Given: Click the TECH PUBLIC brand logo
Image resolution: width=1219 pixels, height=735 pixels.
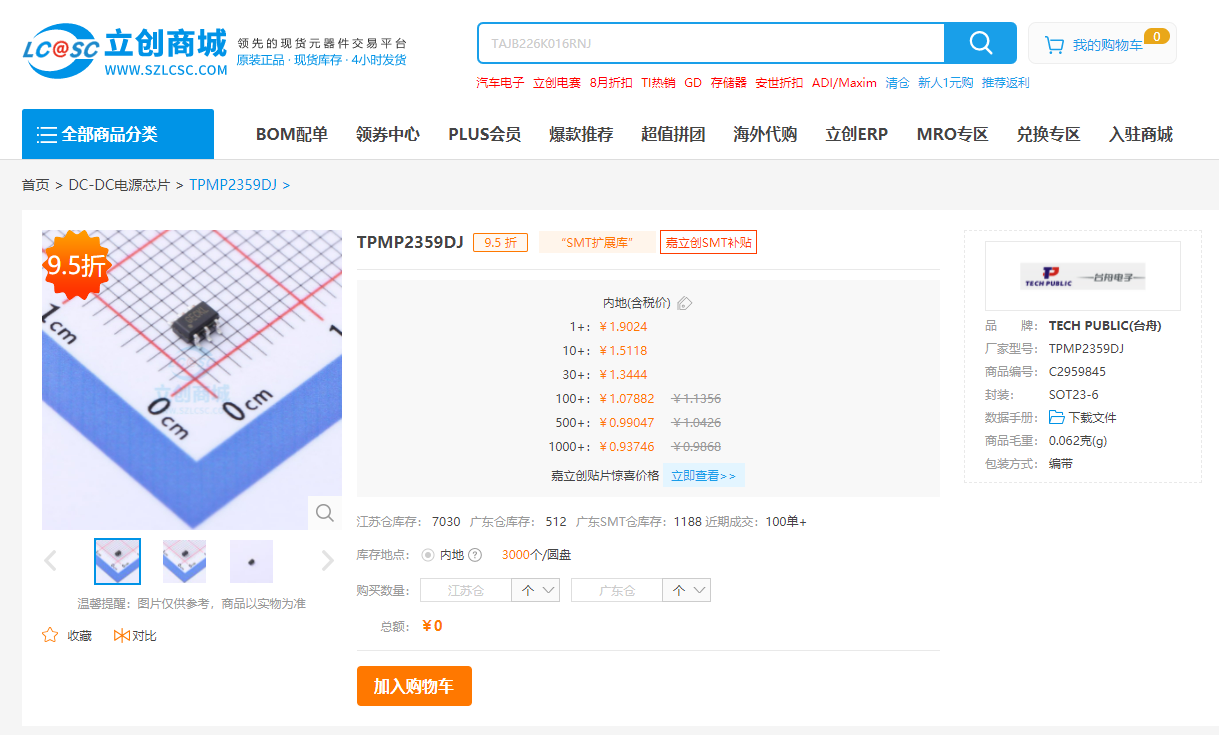Looking at the screenshot, I should coord(1082,276).
